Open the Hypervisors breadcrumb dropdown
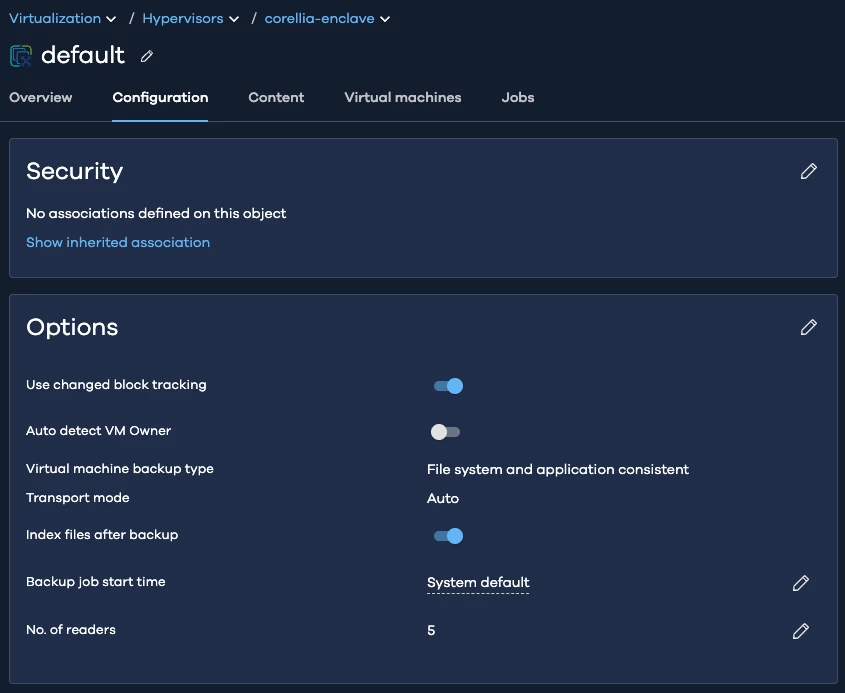The width and height of the screenshot is (845, 693). 234,19
